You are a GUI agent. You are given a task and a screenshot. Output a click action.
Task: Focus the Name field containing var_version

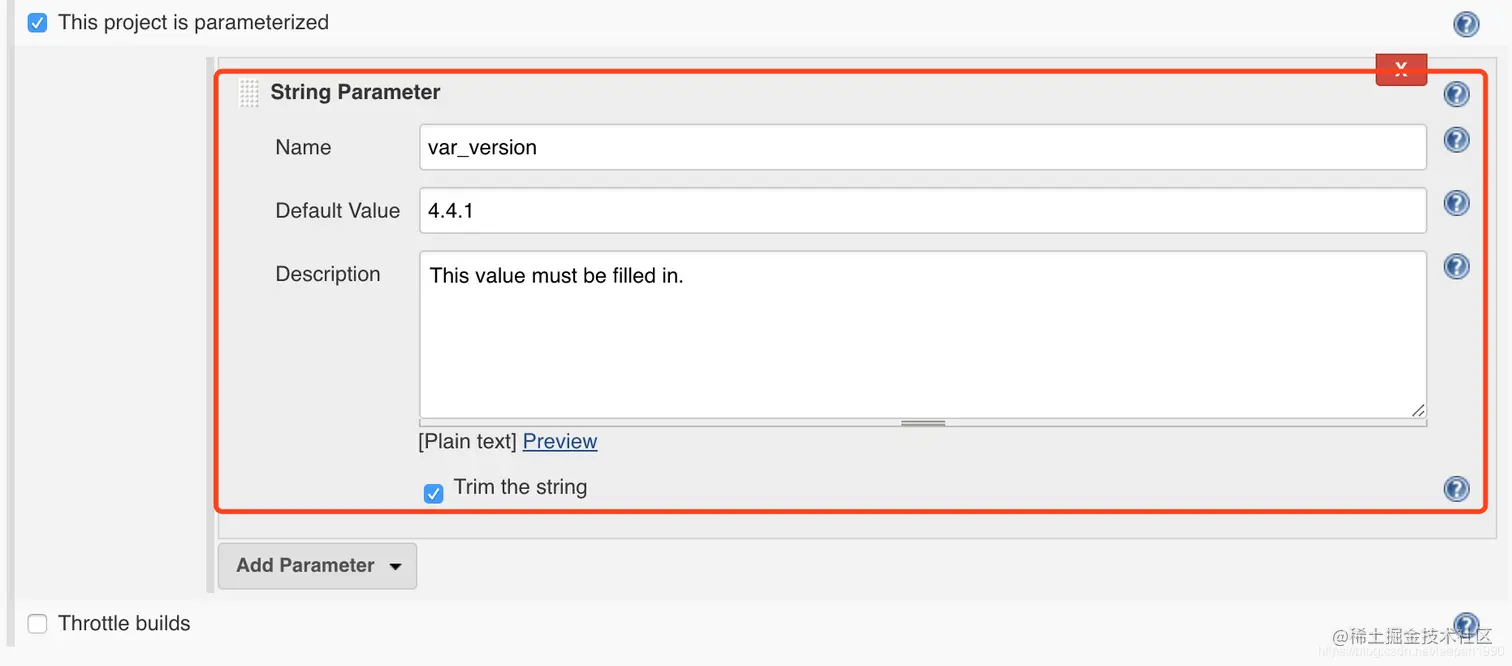pos(922,147)
